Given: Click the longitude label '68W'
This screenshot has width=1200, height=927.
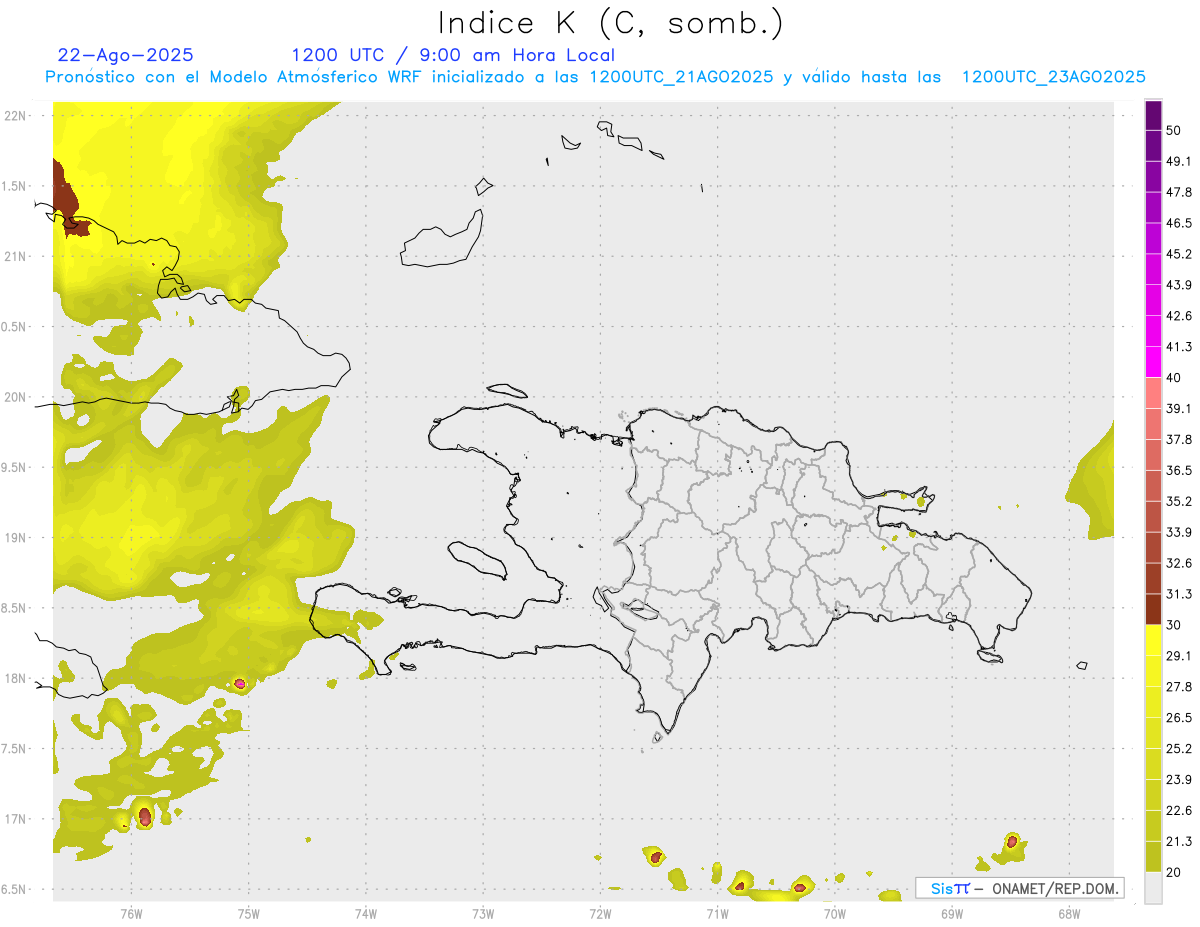Looking at the screenshot, I should 1068,914.
